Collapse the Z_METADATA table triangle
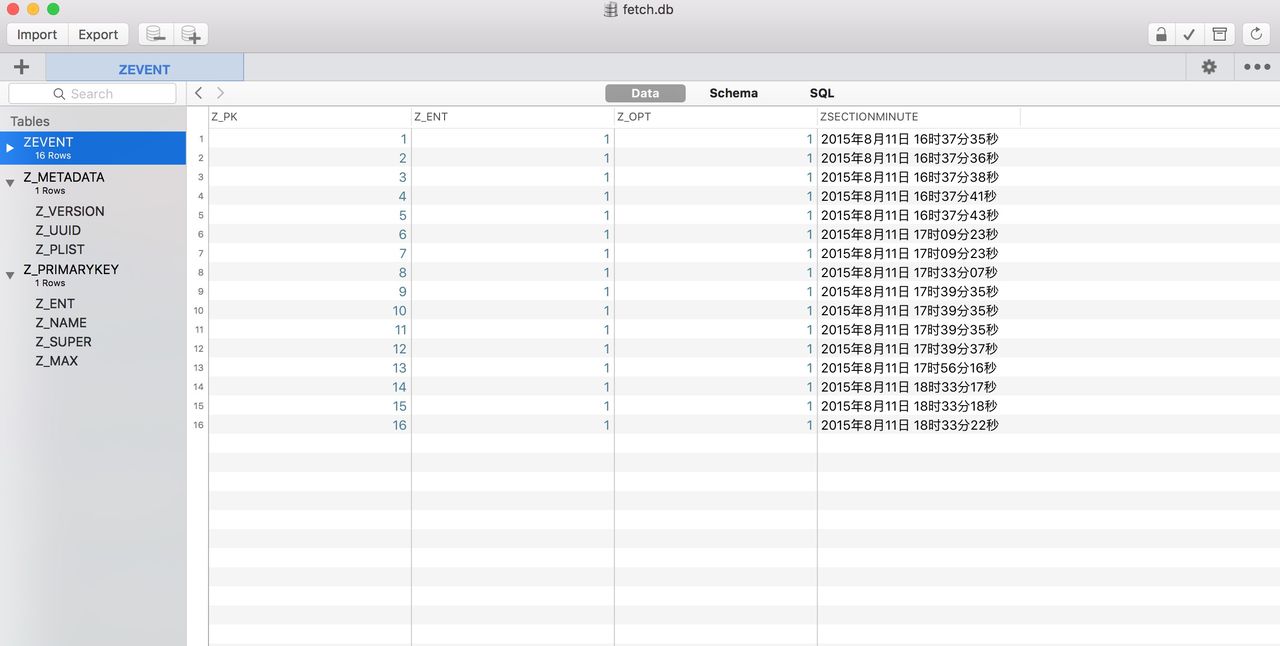 coord(10,183)
